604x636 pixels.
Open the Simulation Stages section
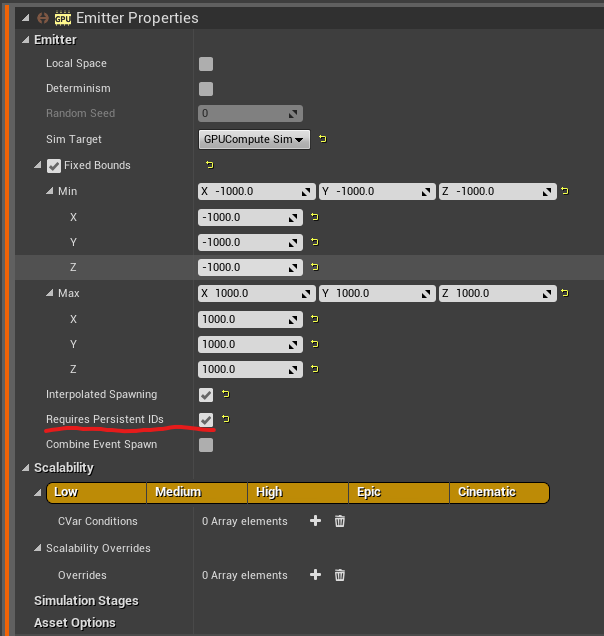click(86, 601)
